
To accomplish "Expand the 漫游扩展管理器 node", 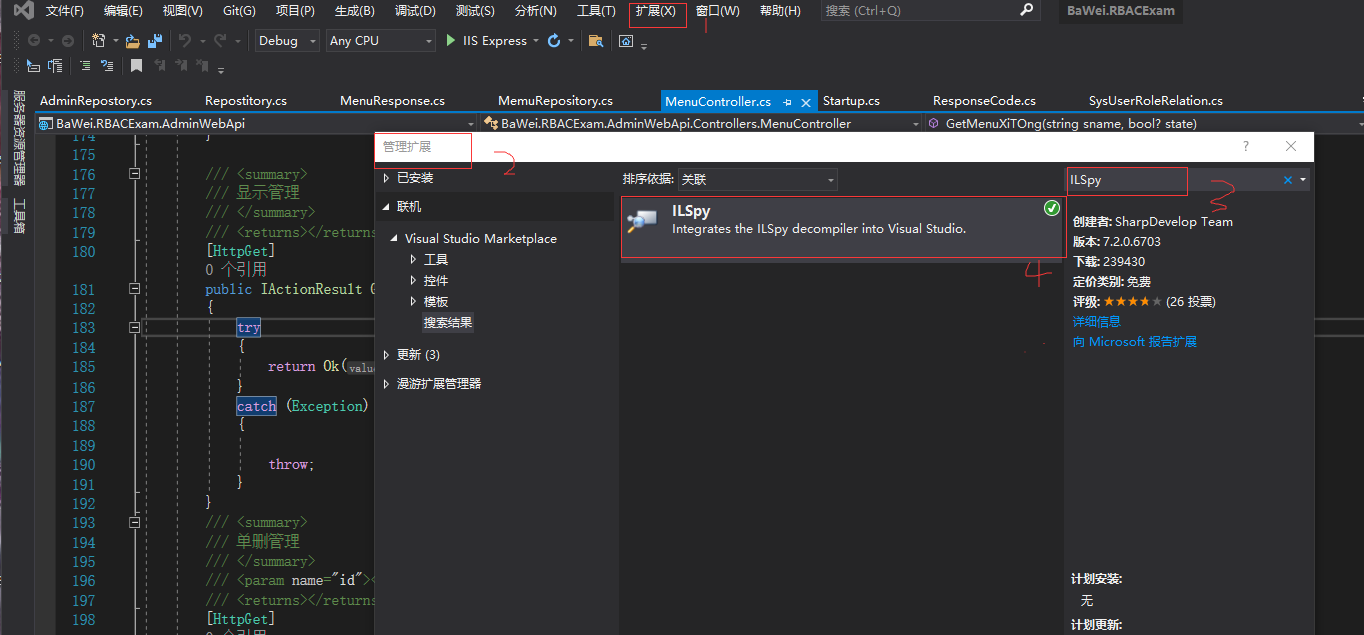I will 387,384.
